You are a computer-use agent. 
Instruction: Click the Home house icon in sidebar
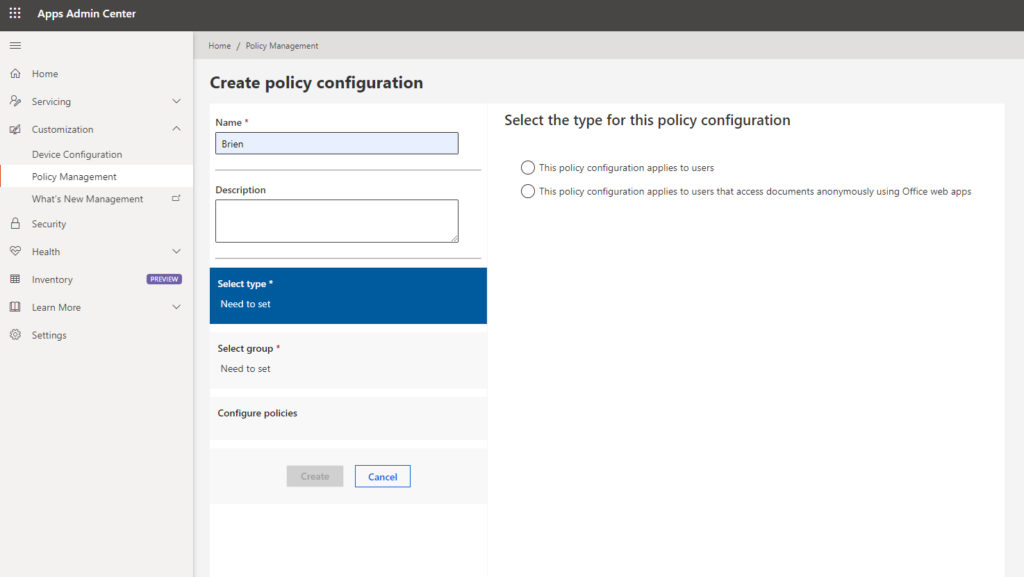coord(15,73)
